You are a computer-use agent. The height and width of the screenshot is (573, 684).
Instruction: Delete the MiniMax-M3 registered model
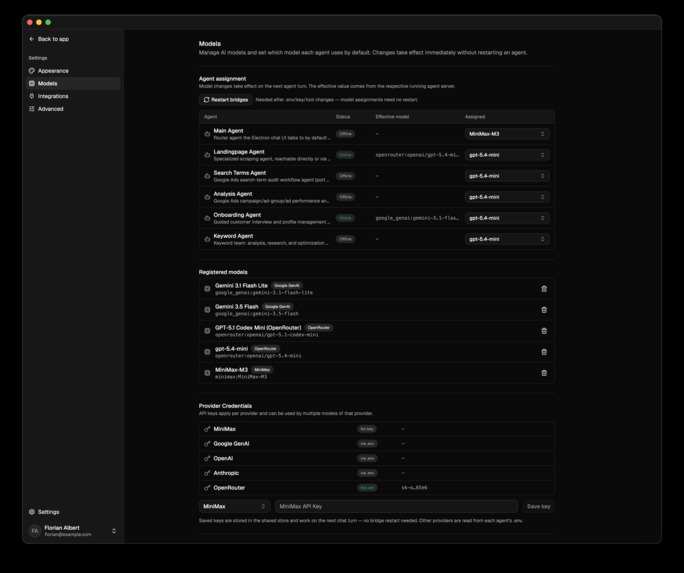[544, 373]
